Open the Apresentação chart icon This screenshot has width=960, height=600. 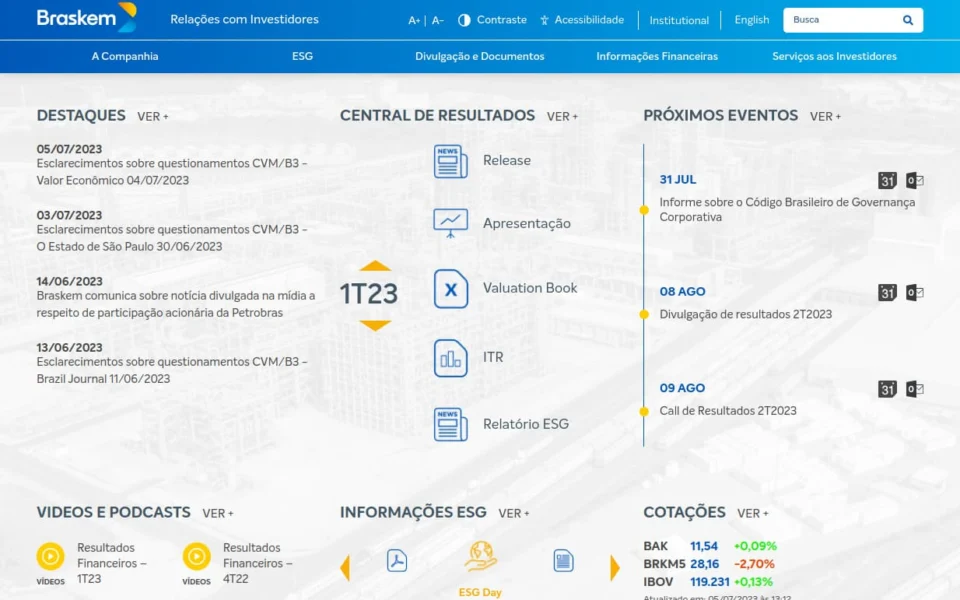(x=451, y=223)
